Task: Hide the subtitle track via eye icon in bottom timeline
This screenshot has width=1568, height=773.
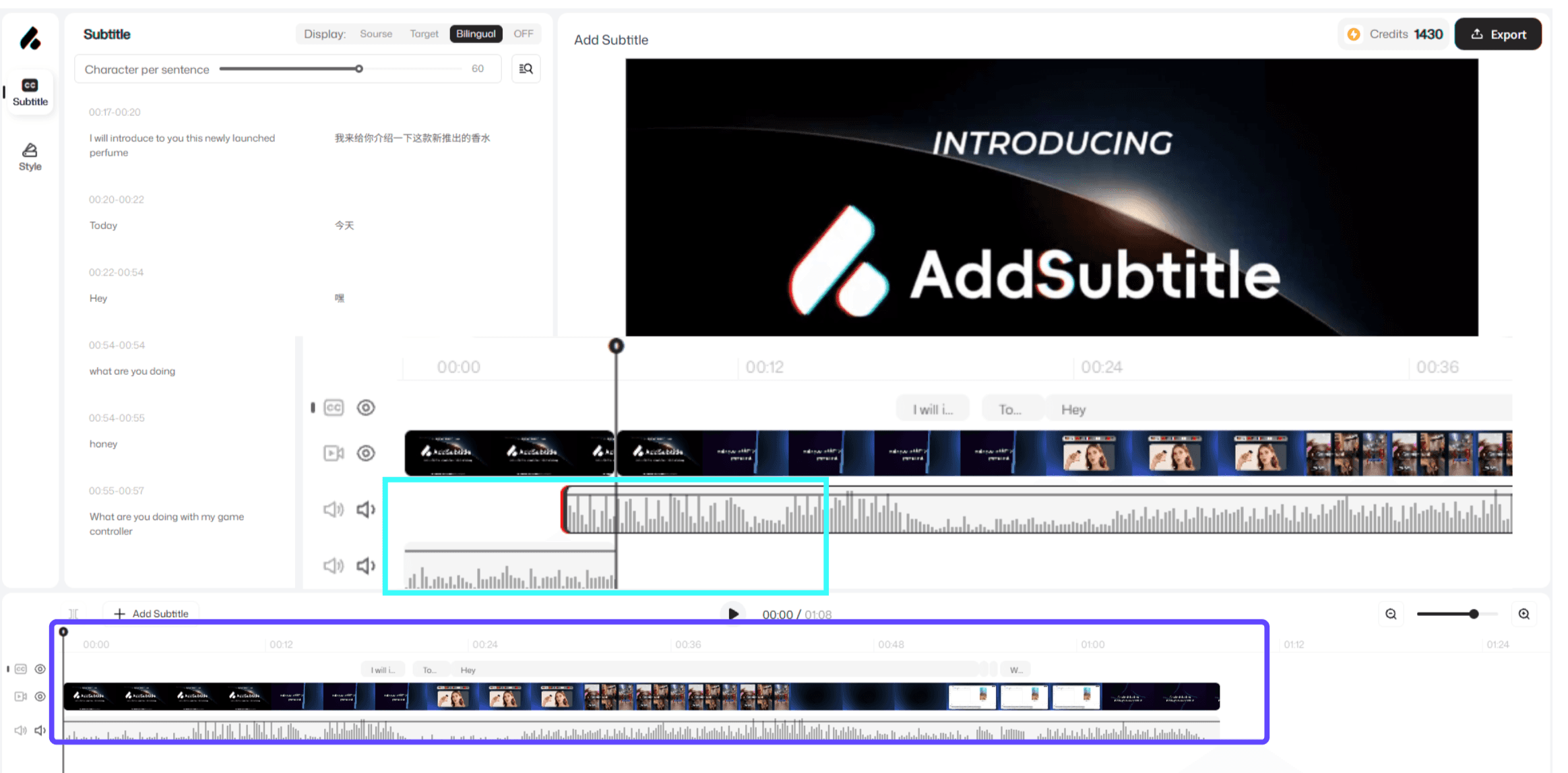Action: tap(40, 669)
